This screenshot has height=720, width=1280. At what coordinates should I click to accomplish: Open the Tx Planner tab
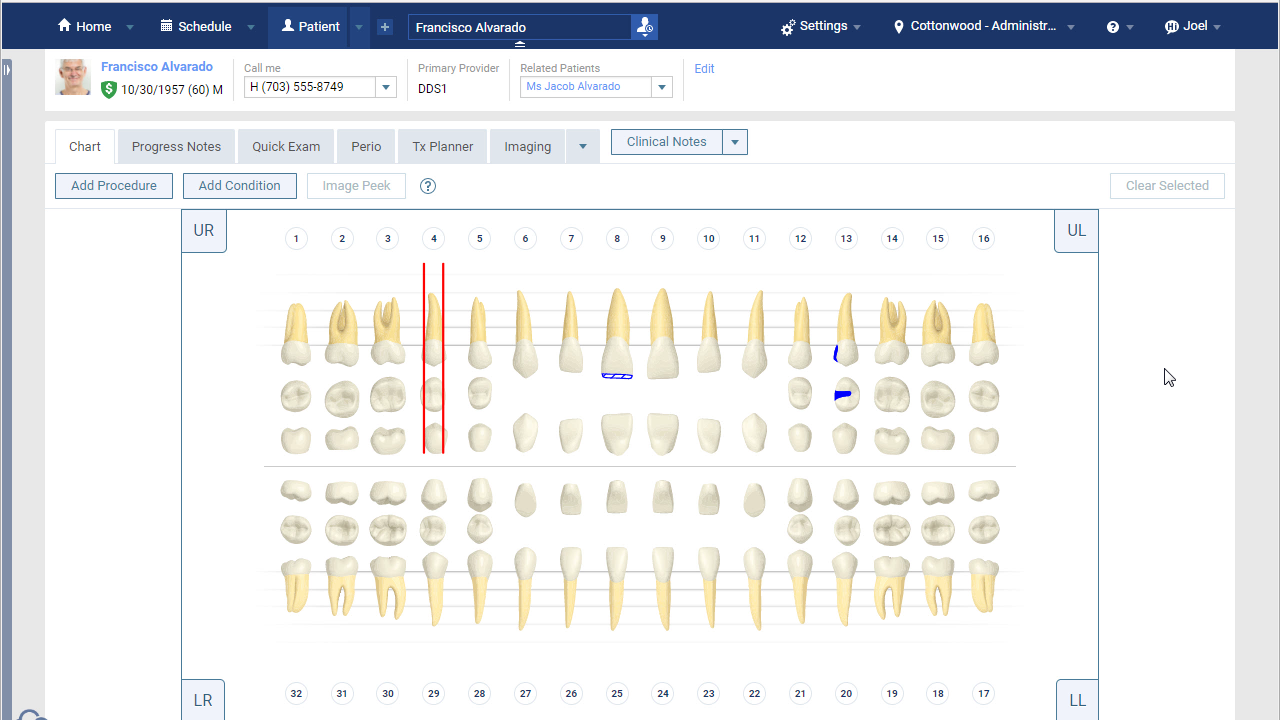(442, 146)
